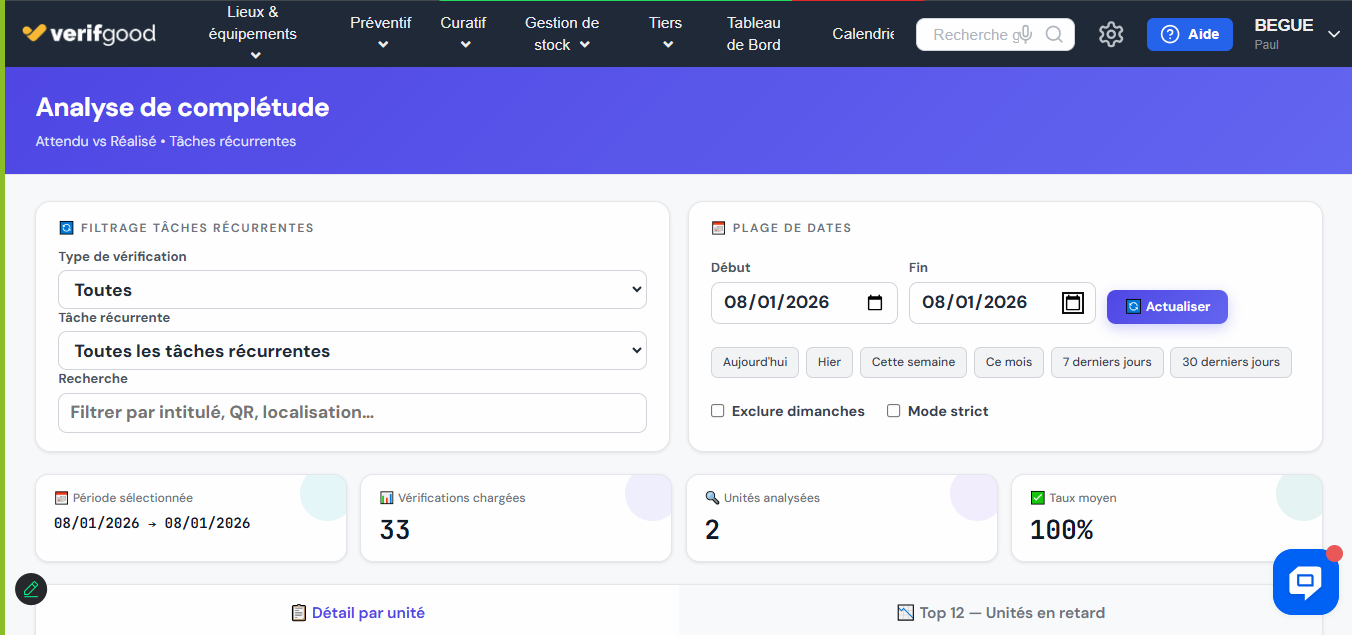Open Type de vérification dropdown

[x=352, y=290]
